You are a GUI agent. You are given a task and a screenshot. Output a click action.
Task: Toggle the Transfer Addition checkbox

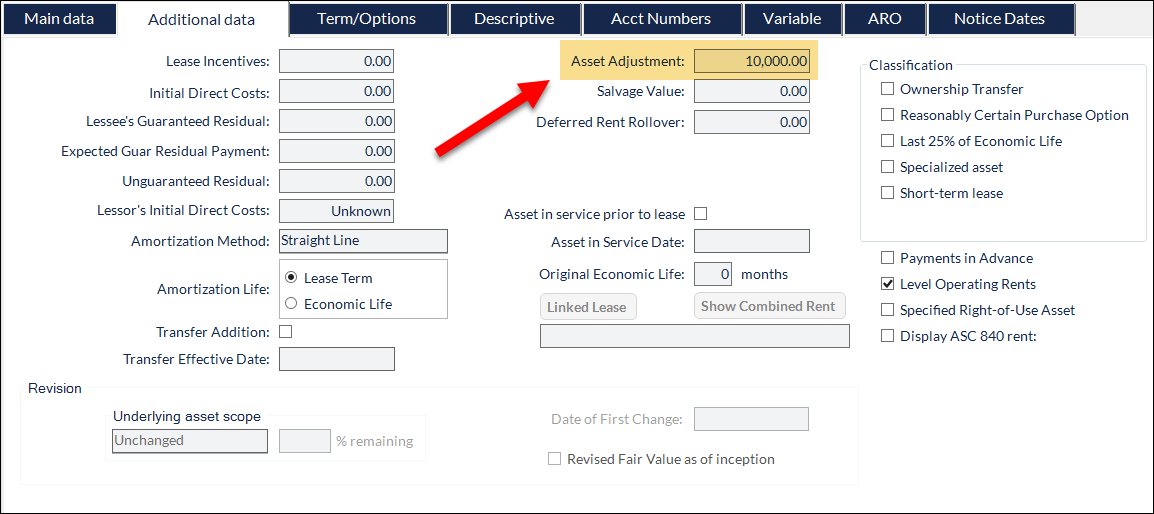(286, 331)
